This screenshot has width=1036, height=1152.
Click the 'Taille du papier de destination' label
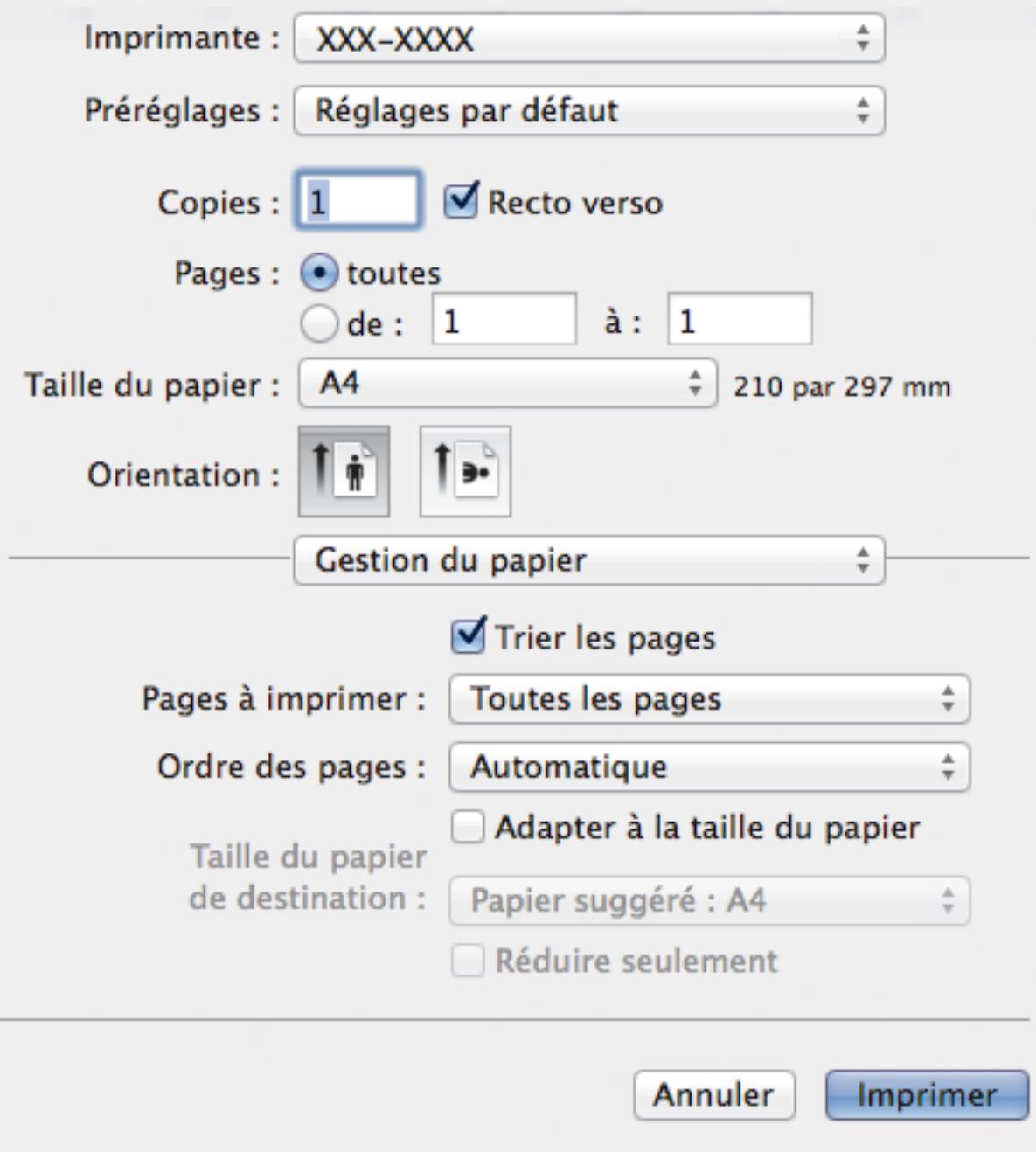[308, 878]
